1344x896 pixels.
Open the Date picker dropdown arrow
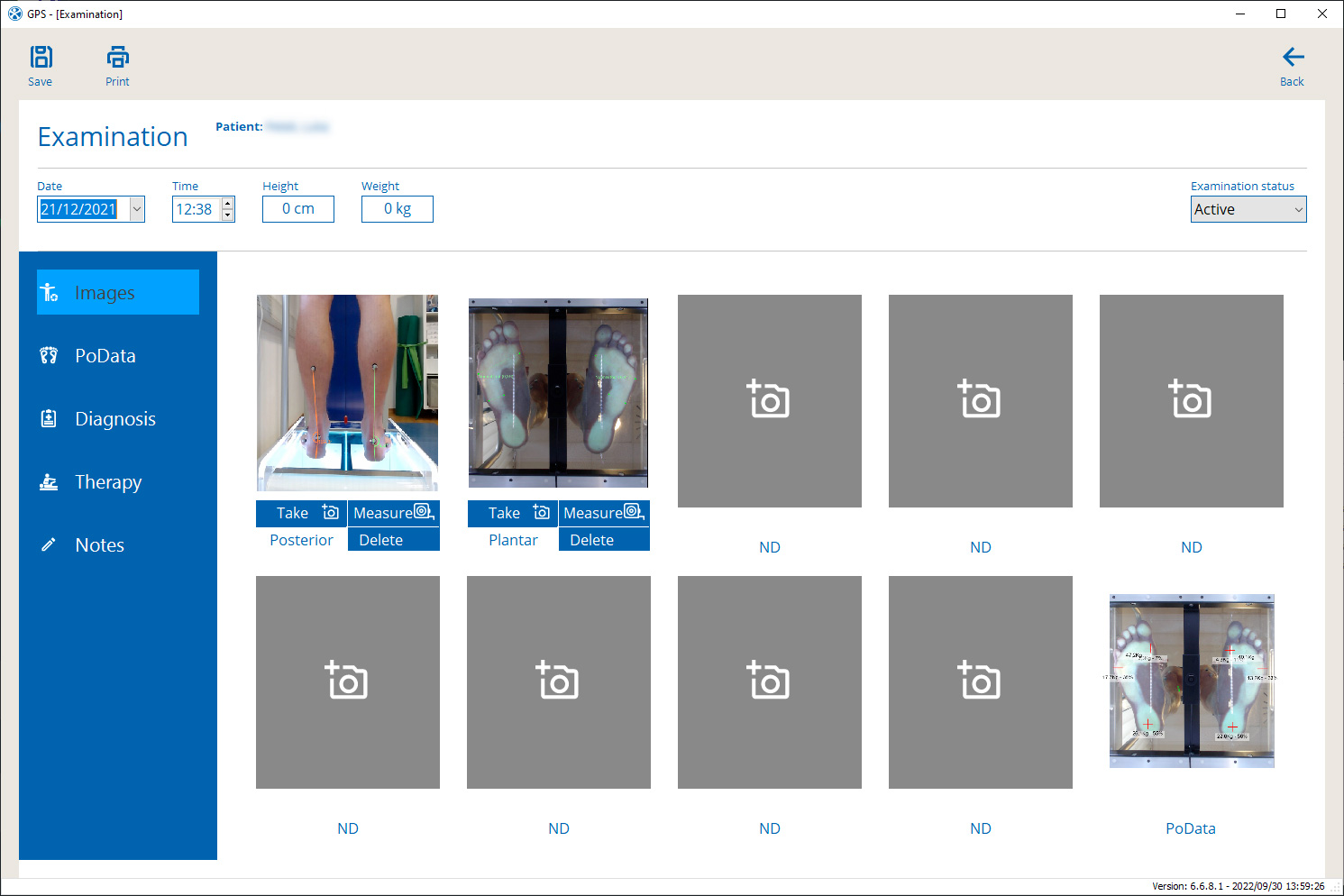137,209
